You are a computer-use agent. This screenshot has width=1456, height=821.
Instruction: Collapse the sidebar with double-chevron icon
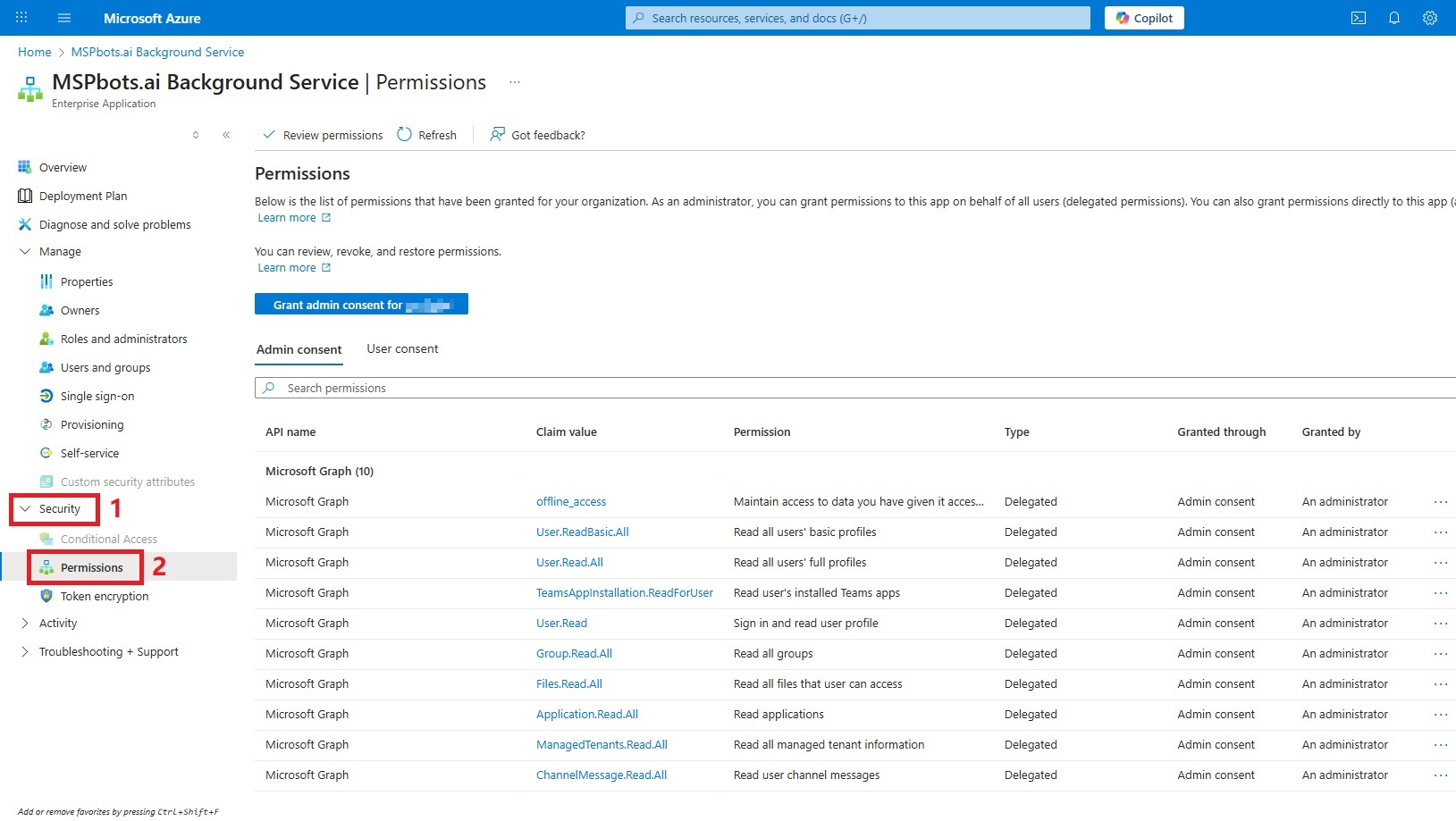(x=226, y=135)
